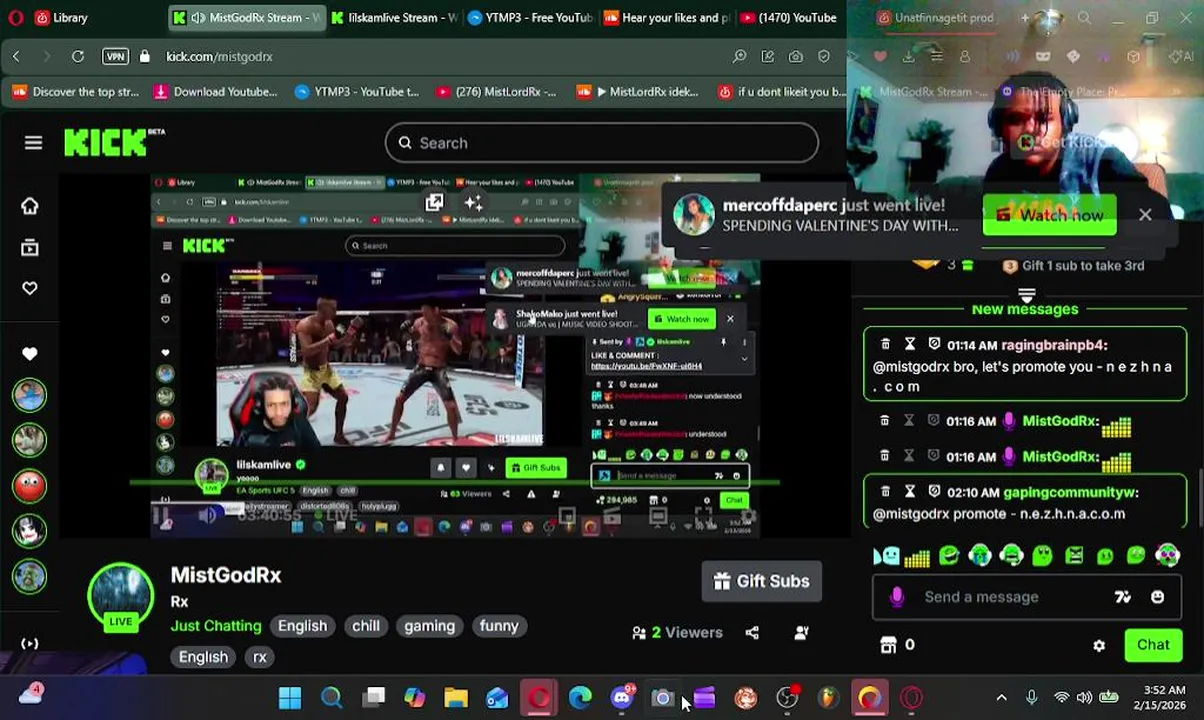The width and height of the screenshot is (1204, 720).
Task: Open (276) MistLordRx bookmark
Action: (x=496, y=92)
